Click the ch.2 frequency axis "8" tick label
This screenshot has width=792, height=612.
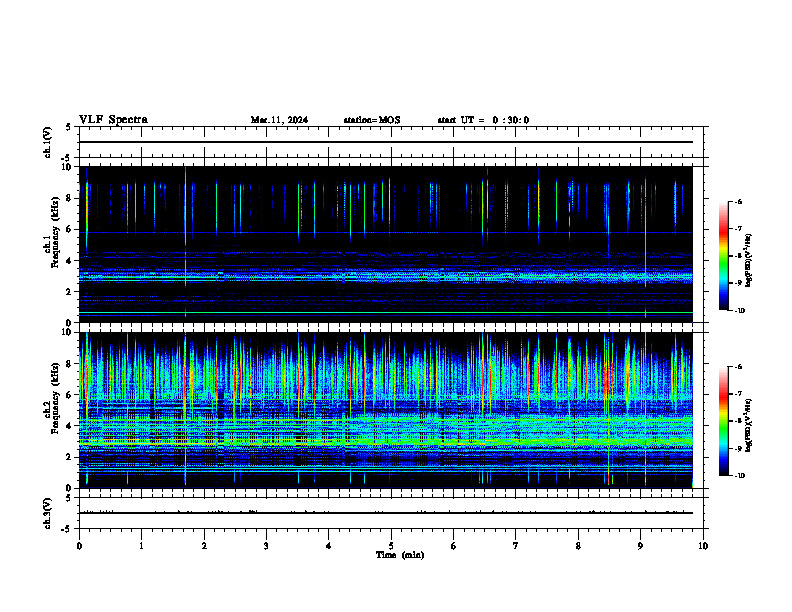(x=70, y=364)
